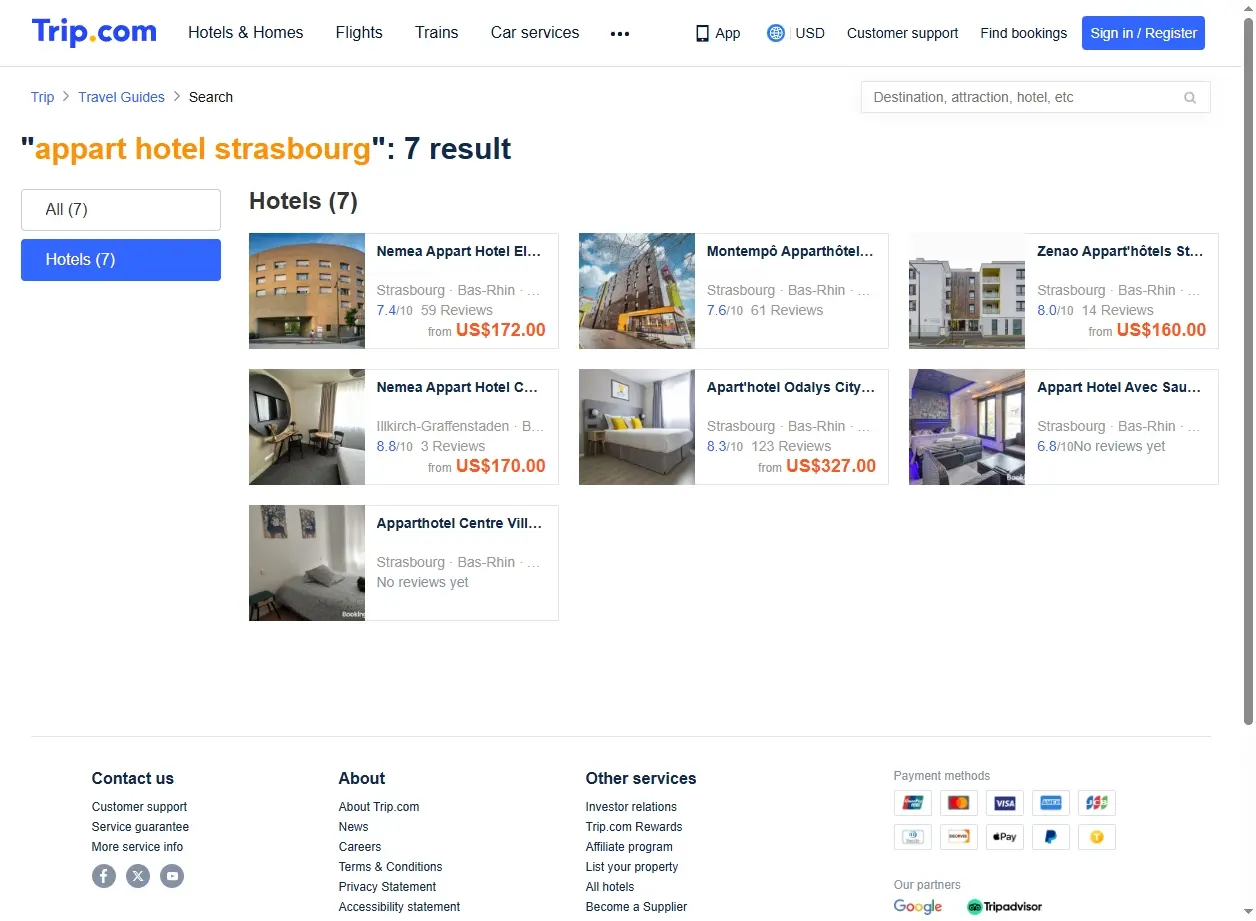Open Montempô Apparthôtel title link
The width and height of the screenshot is (1256, 921).
click(x=790, y=252)
